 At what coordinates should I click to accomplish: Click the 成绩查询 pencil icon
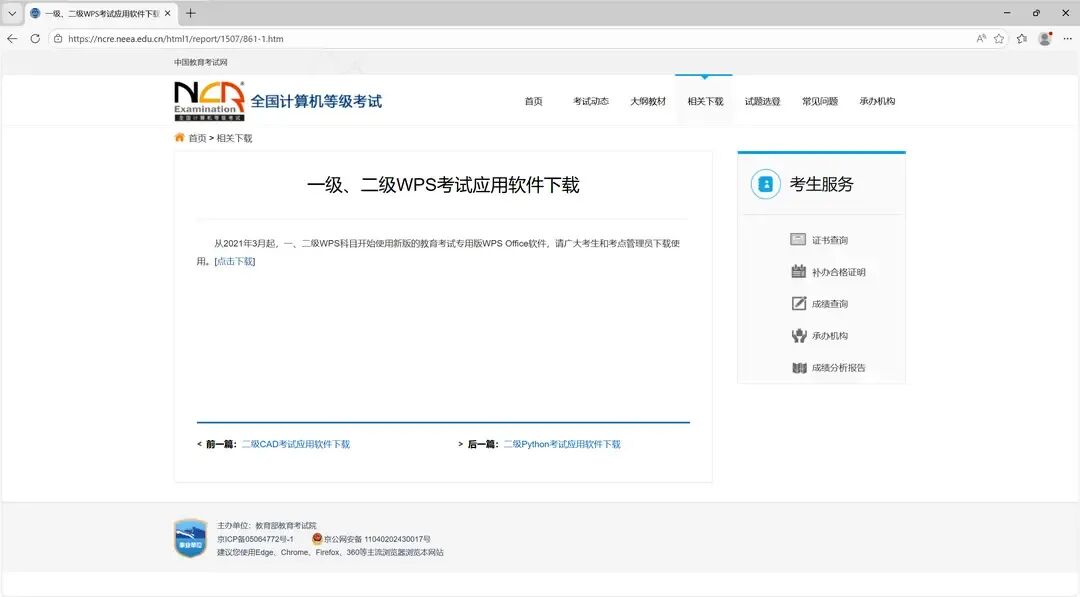pos(798,303)
